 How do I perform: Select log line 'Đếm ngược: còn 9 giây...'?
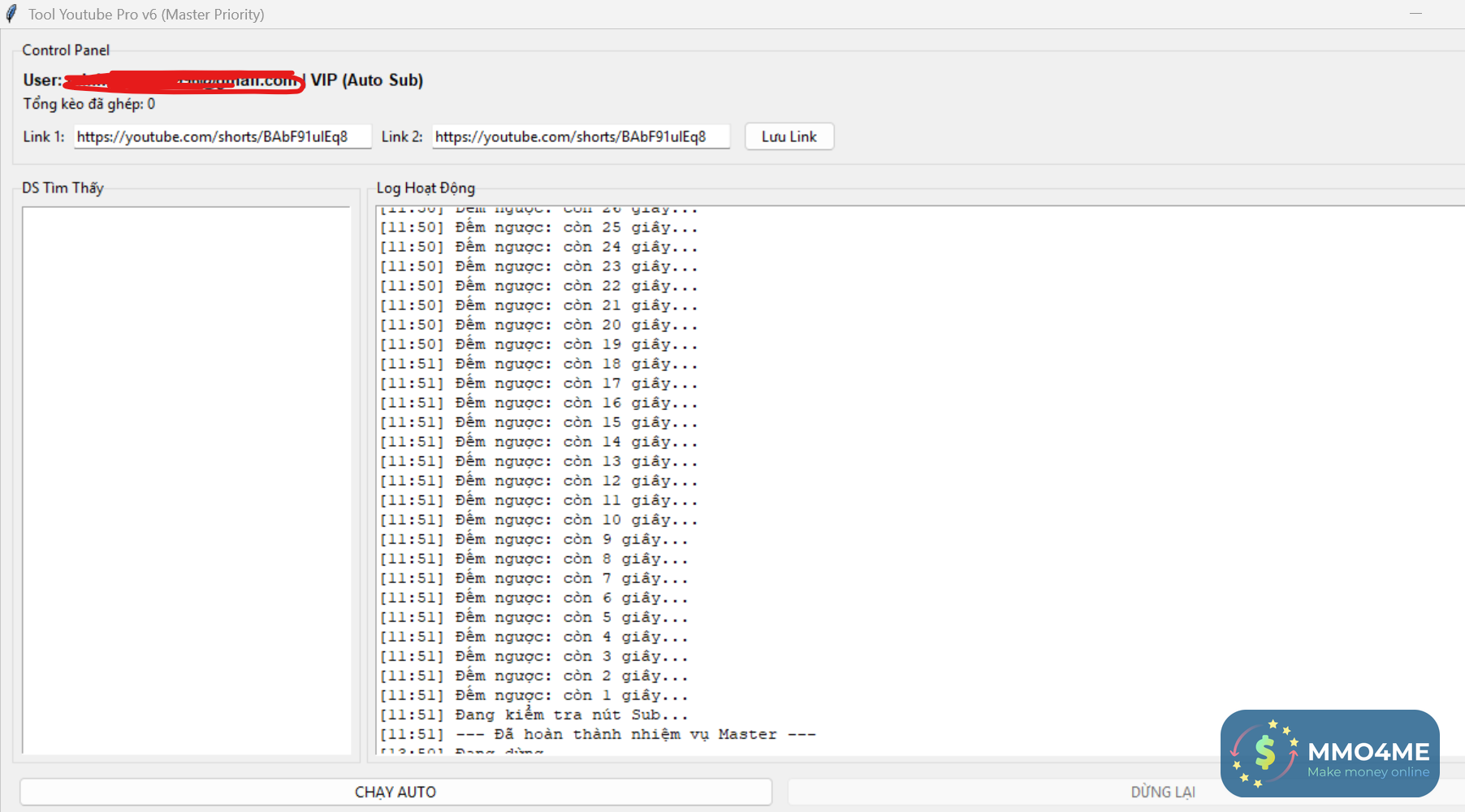534,539
